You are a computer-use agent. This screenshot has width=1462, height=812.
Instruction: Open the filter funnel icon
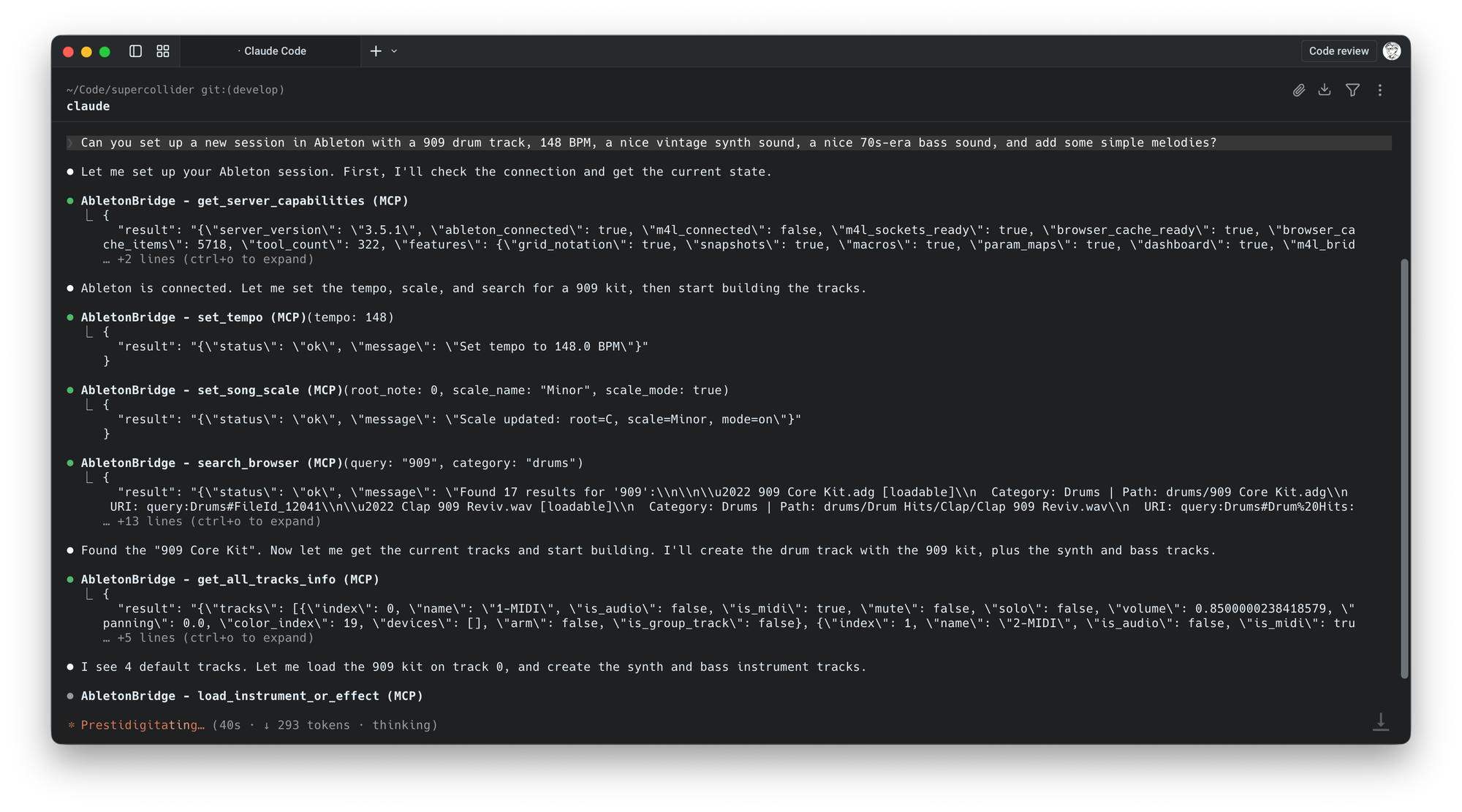[1352, 90]
